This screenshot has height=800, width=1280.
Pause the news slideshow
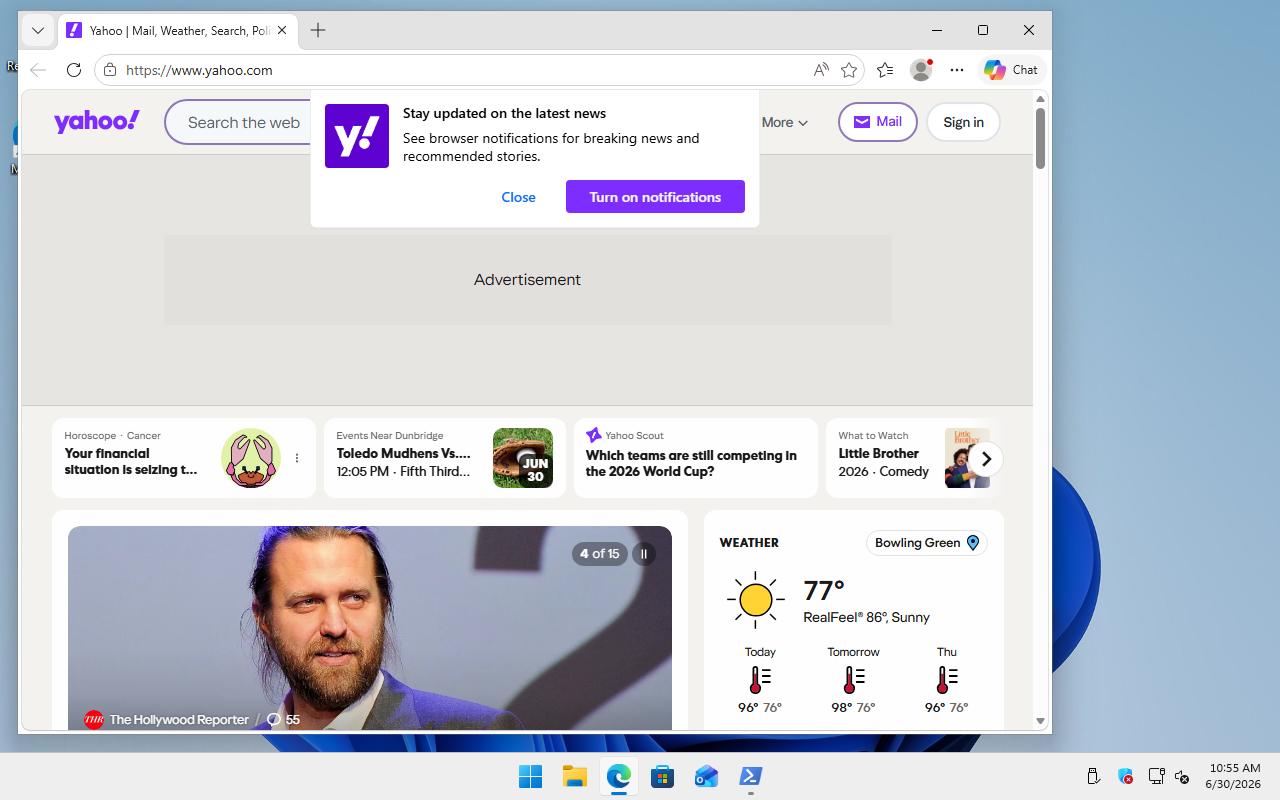click(x=644, y=553)
